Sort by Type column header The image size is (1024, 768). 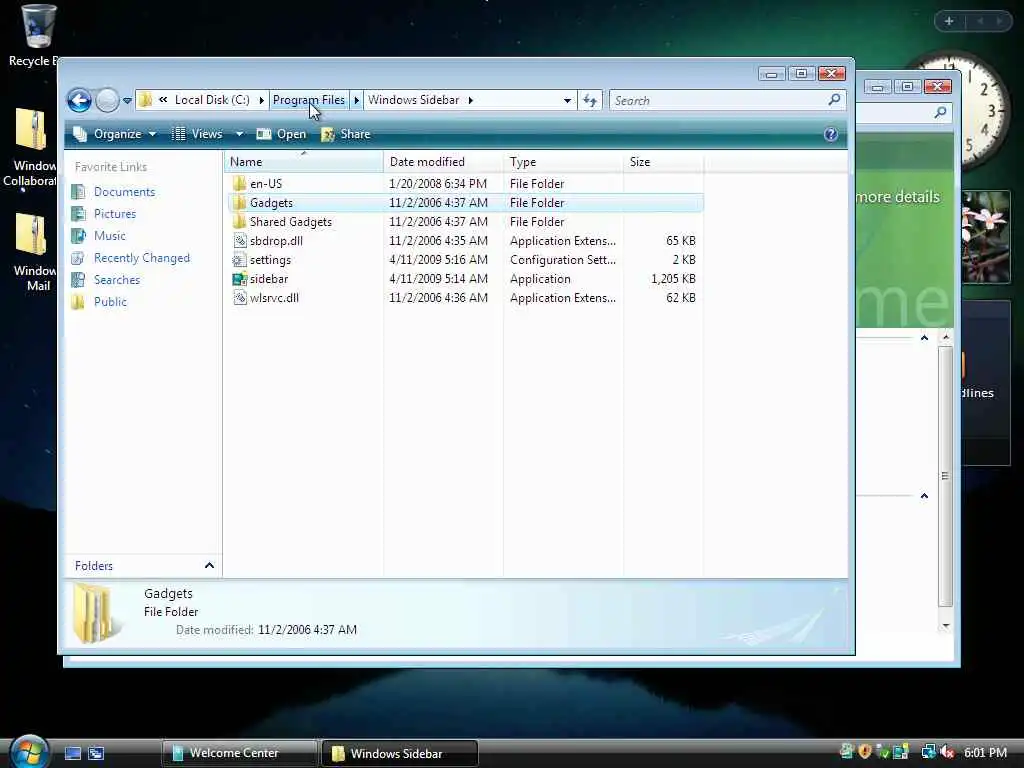[563, 162]
